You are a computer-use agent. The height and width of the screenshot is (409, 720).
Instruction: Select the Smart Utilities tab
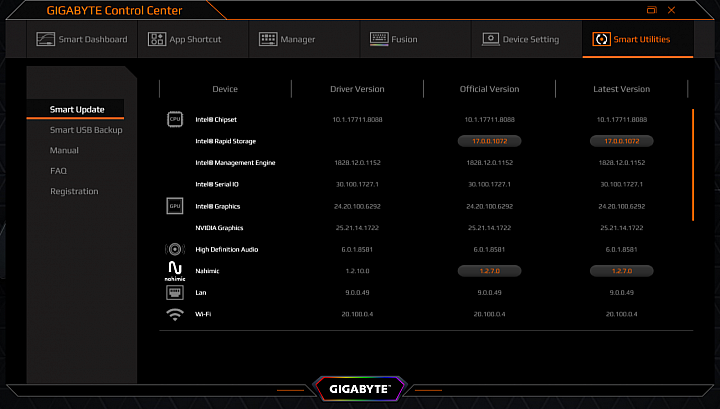pos(638,39)
